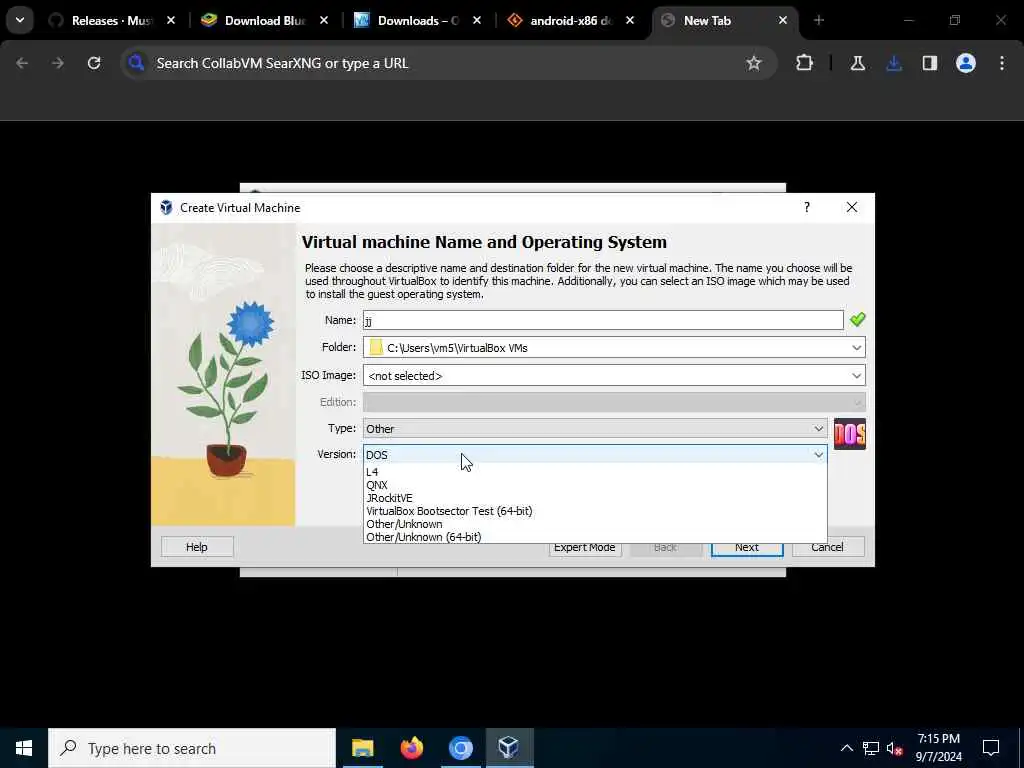
Task: Click the network status tray icon
Action: (871, 748)
